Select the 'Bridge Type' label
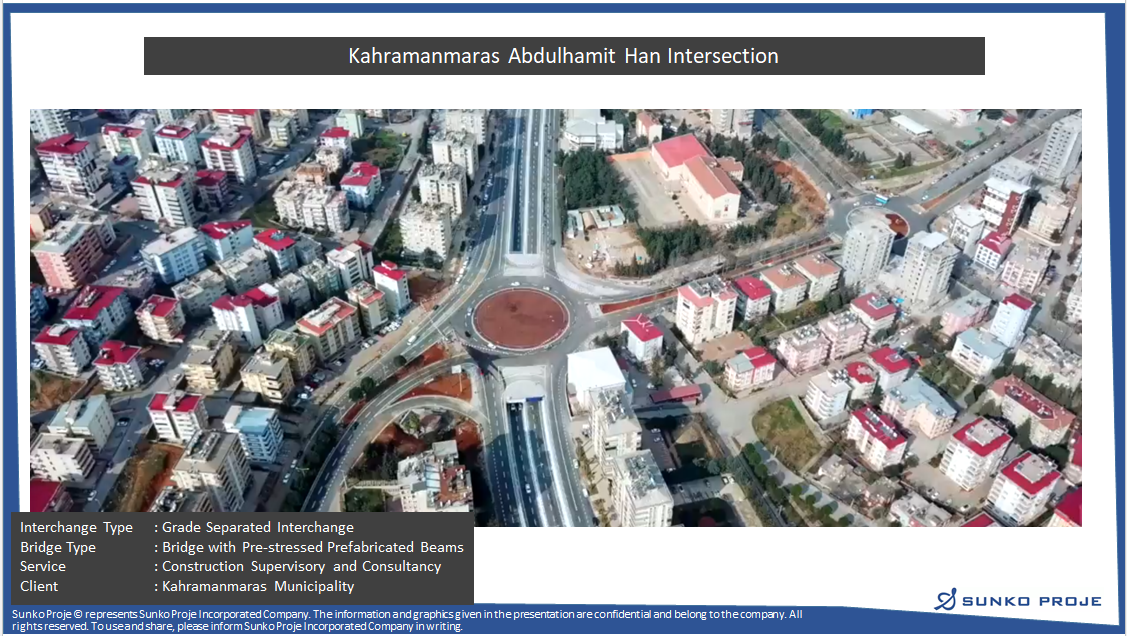The height and width of the screenshot is (636, 1127). pos(58,547)
